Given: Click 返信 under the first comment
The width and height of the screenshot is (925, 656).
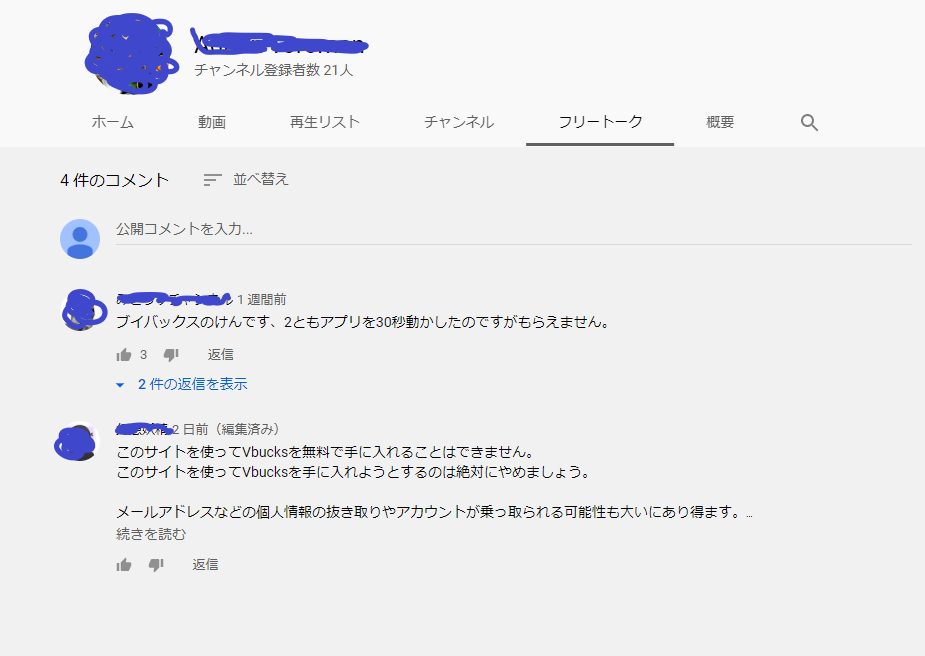Looking at the screenshot, I should click(x=221, y=355).
